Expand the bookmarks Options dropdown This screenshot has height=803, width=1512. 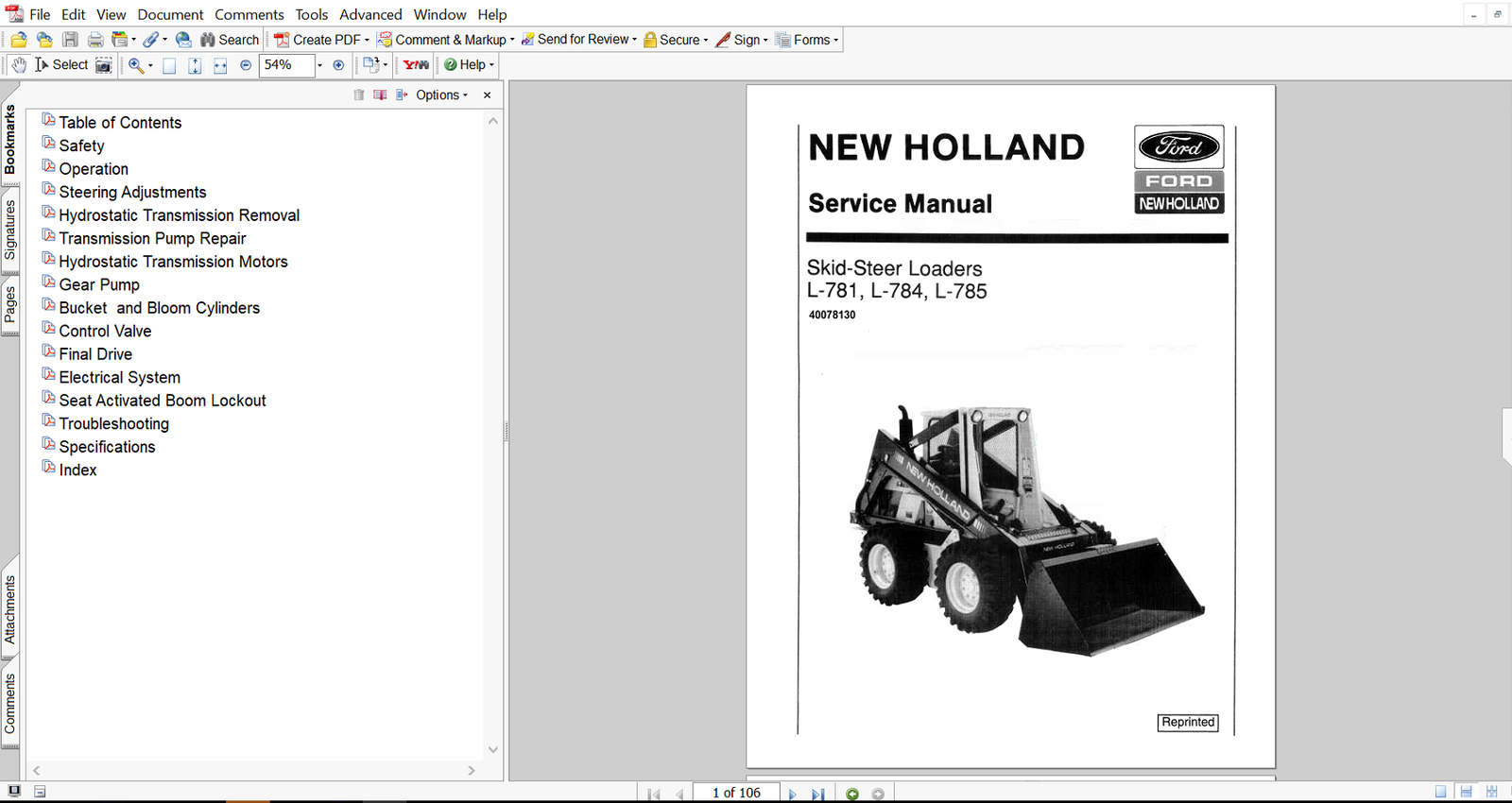(x=441, y=95)
